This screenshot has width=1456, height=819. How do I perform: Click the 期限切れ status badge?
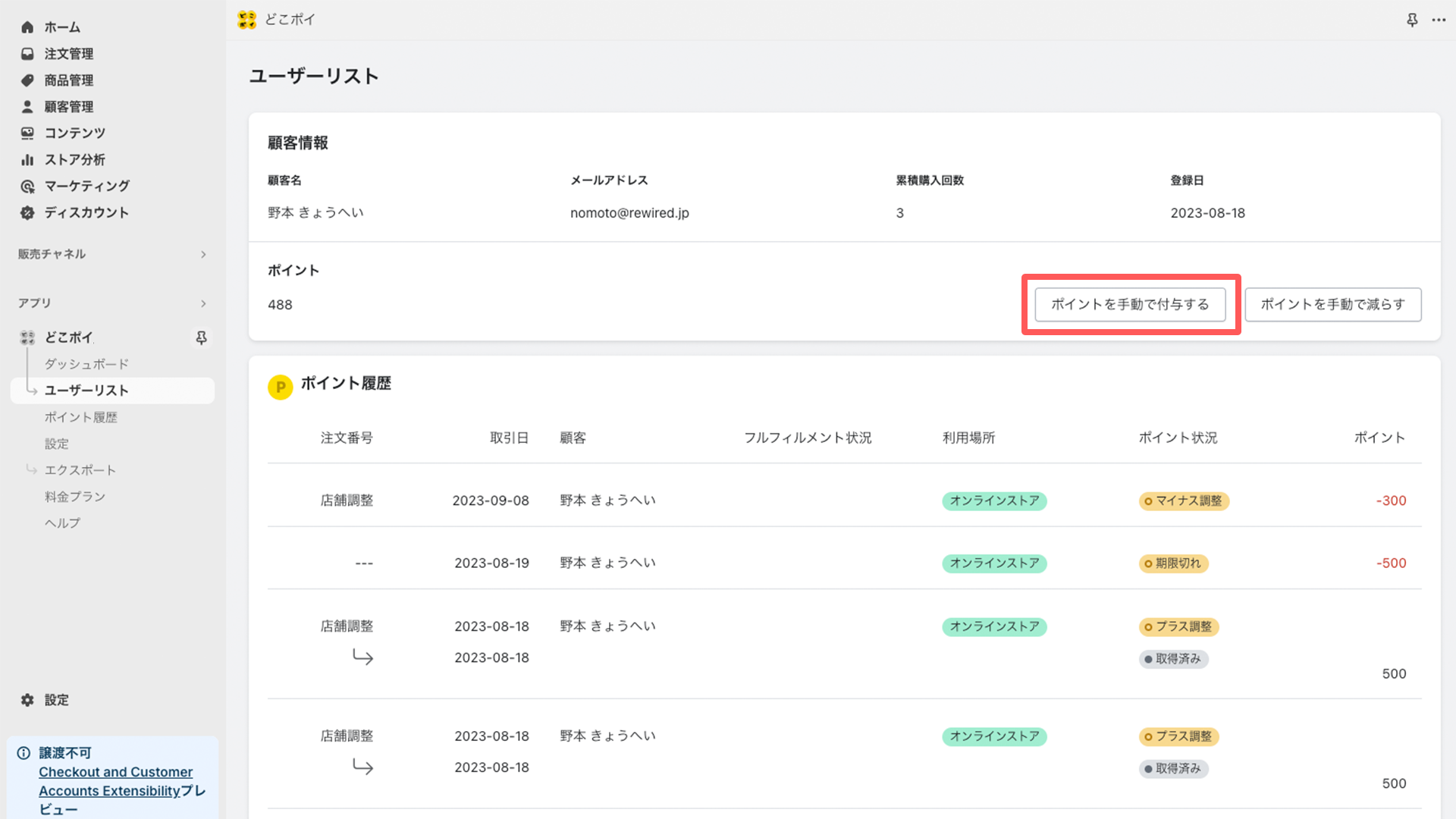1173,563
